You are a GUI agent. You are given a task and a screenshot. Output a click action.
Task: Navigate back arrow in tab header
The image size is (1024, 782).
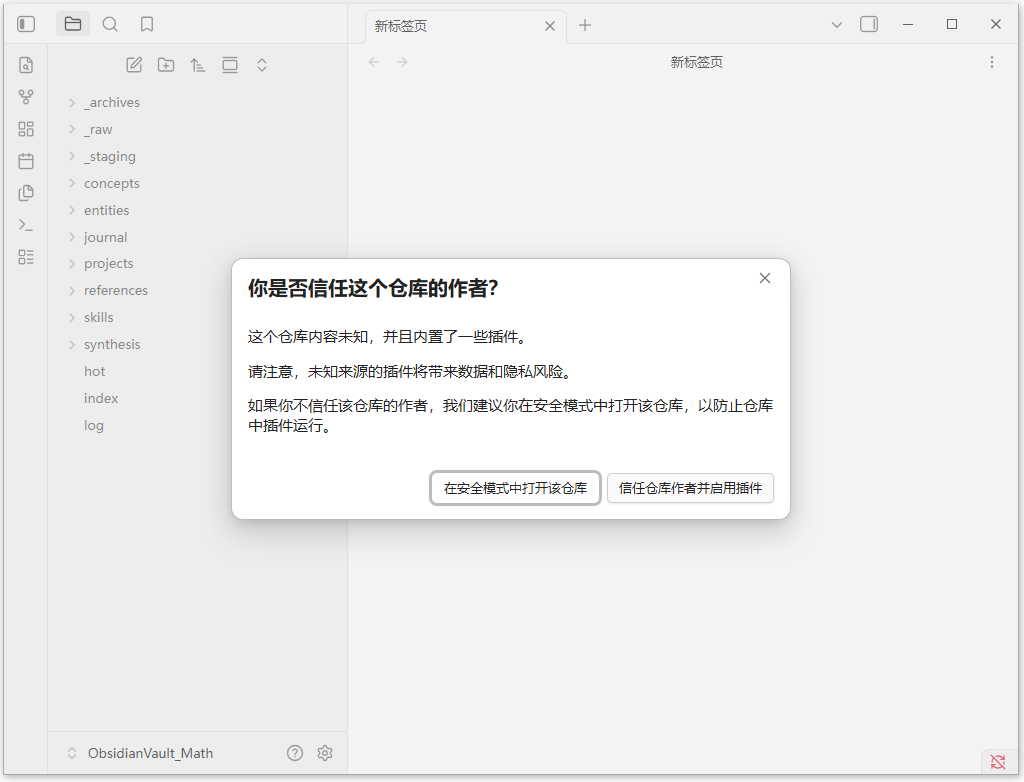[374, 62]
